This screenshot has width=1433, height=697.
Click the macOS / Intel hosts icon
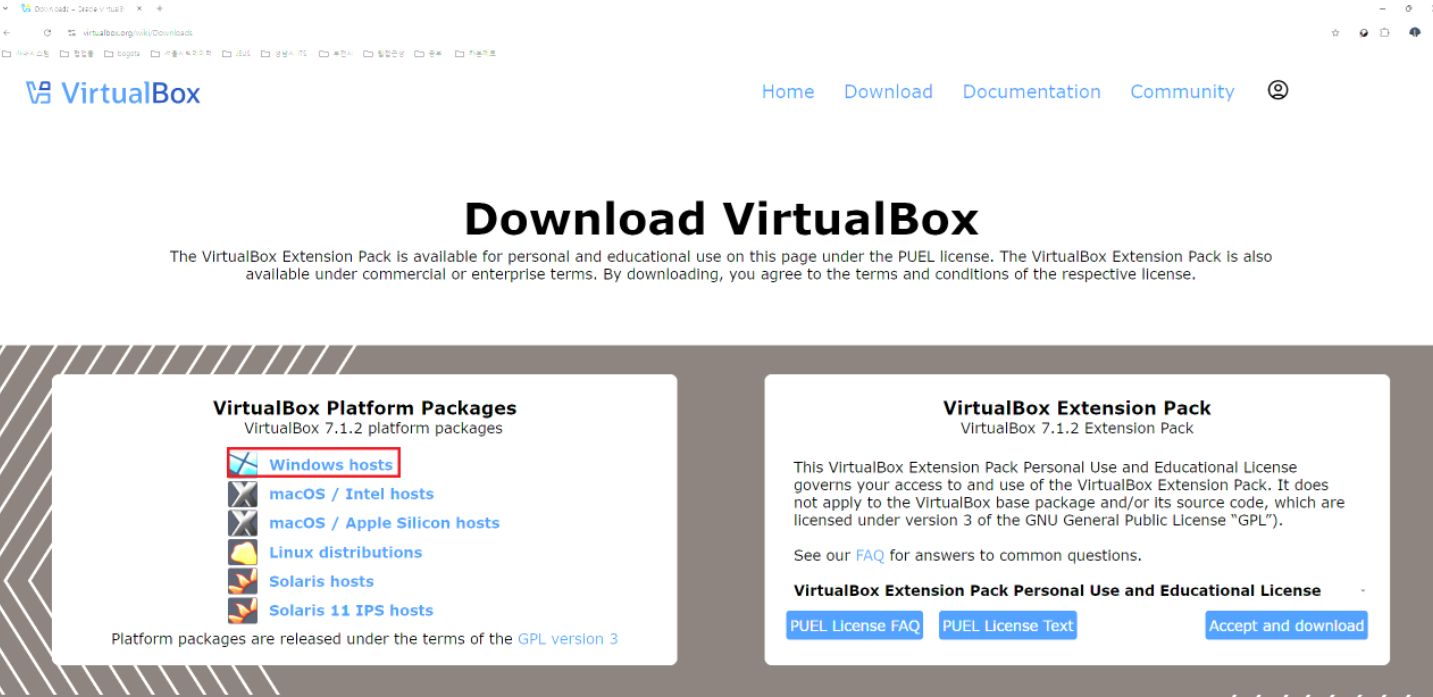pos(243,493)
